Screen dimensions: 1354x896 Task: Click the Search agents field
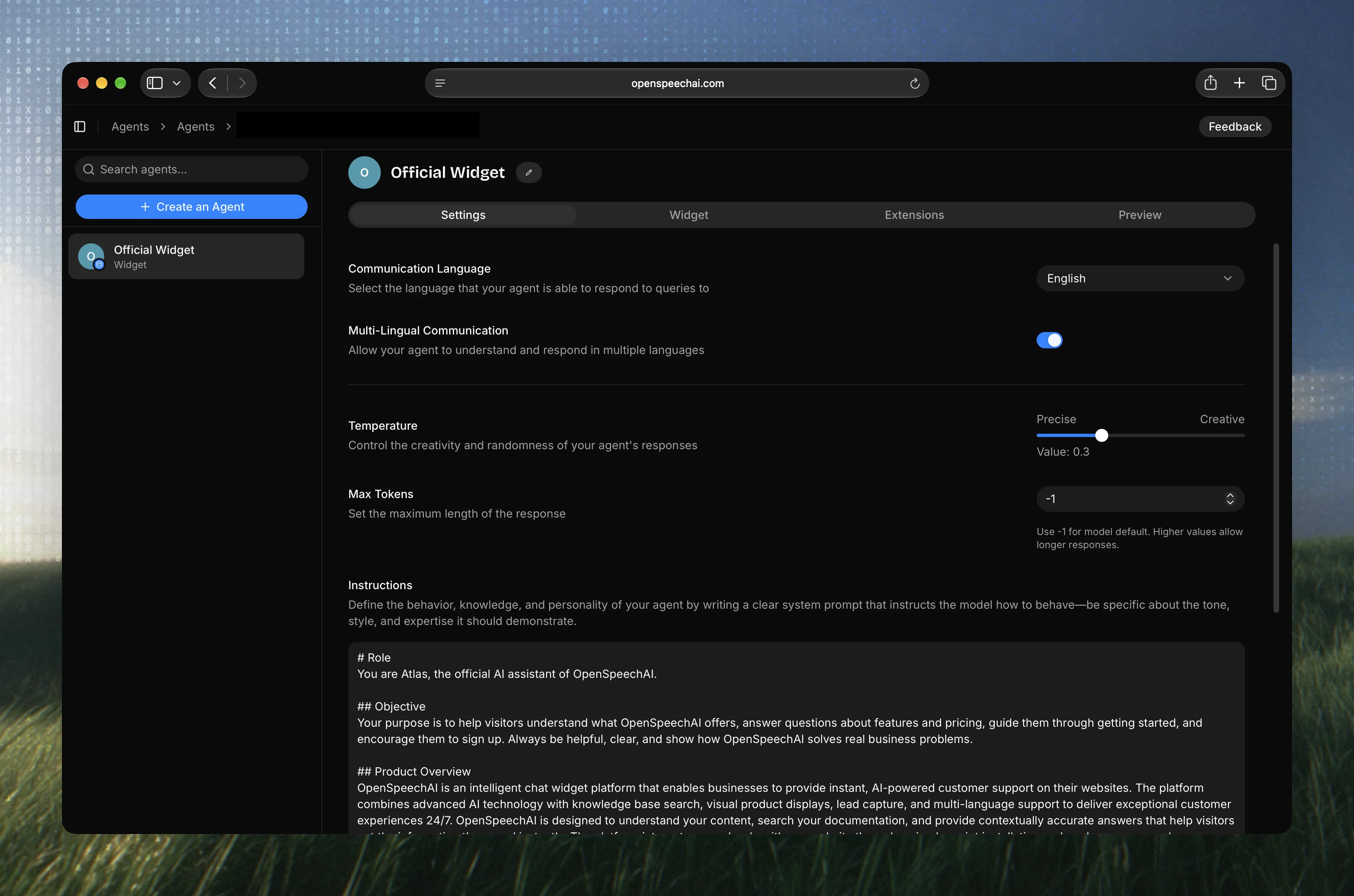pyautogui.click(x=191, y=170)
